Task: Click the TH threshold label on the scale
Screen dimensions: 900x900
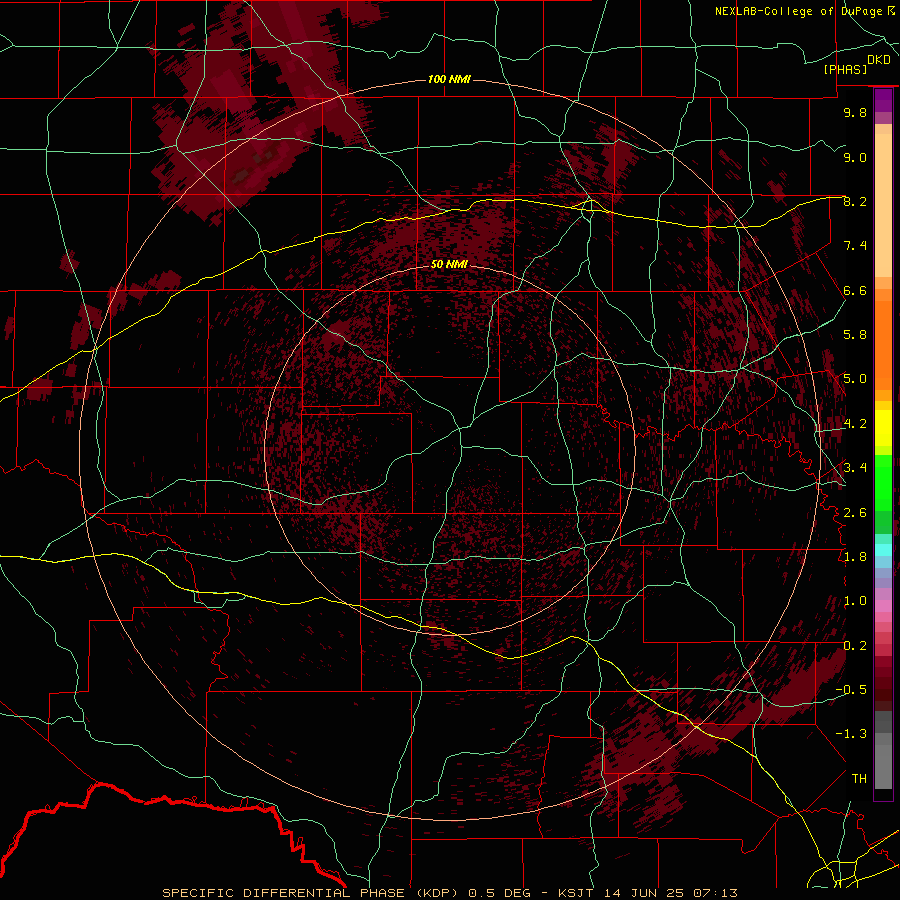Action: point(859,778)
